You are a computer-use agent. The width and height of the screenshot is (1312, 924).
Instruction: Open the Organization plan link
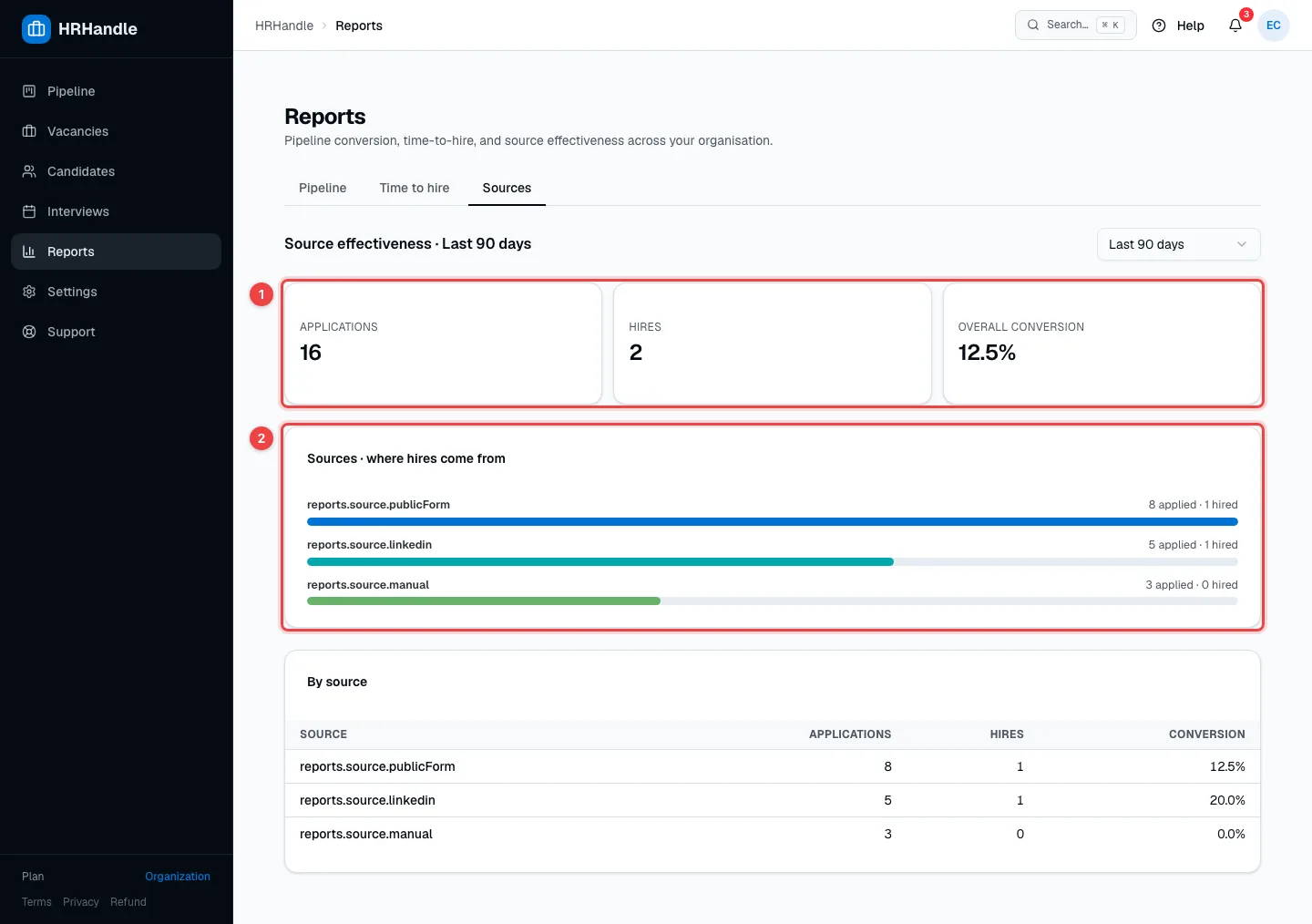coord(178,877)
